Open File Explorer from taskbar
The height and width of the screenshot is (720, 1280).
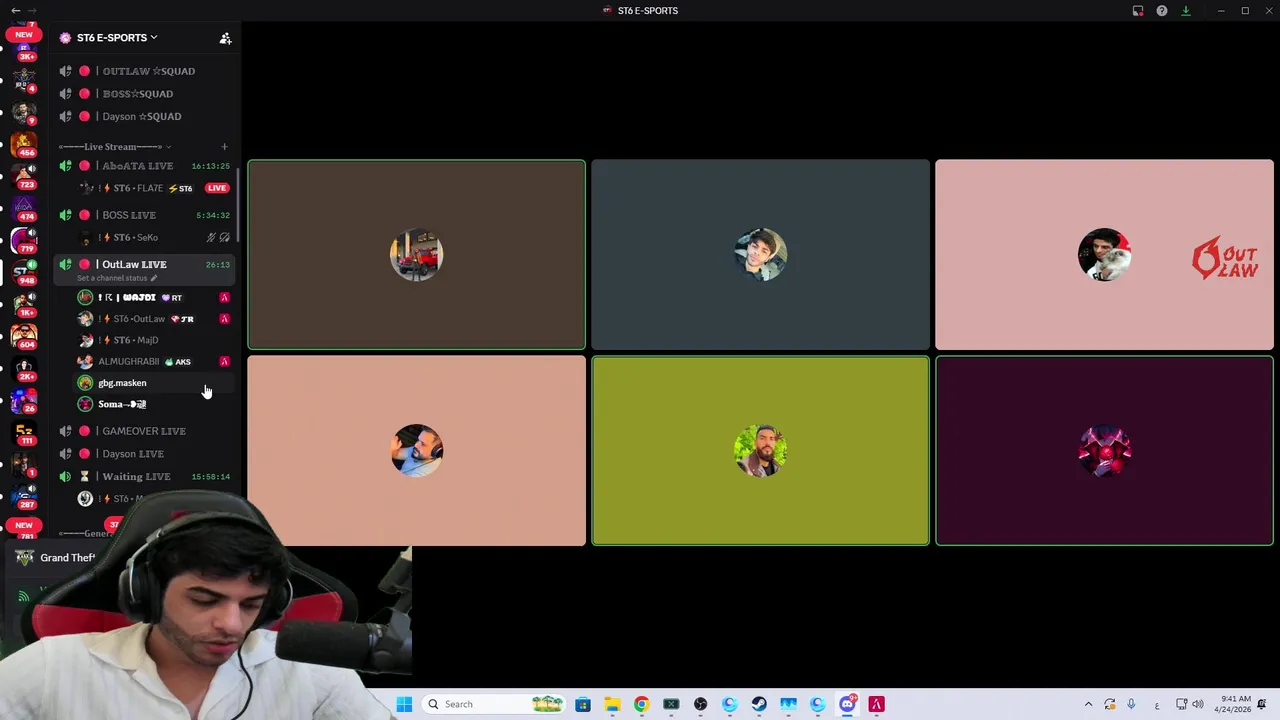click(x=612, y=704)
